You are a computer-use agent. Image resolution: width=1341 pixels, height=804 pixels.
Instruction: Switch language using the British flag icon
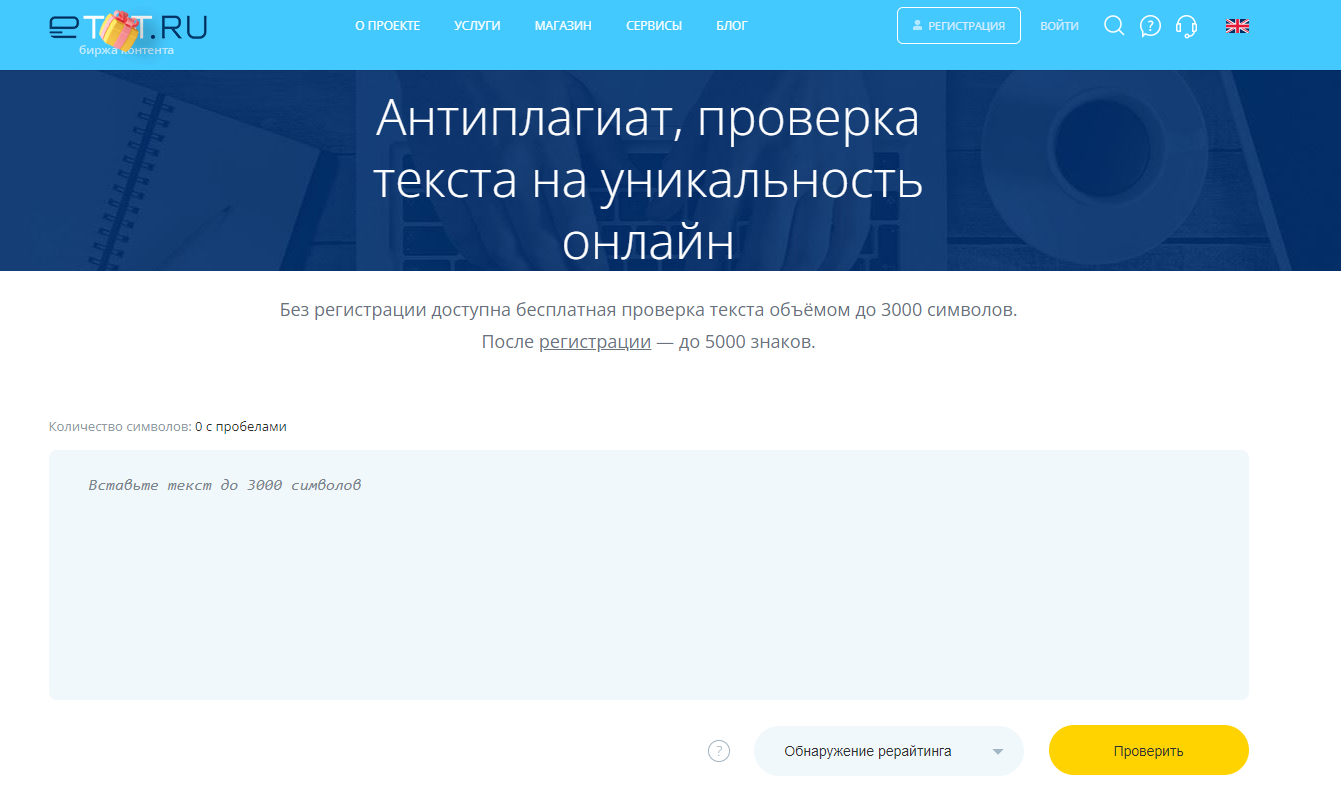tap(1237, 25)
